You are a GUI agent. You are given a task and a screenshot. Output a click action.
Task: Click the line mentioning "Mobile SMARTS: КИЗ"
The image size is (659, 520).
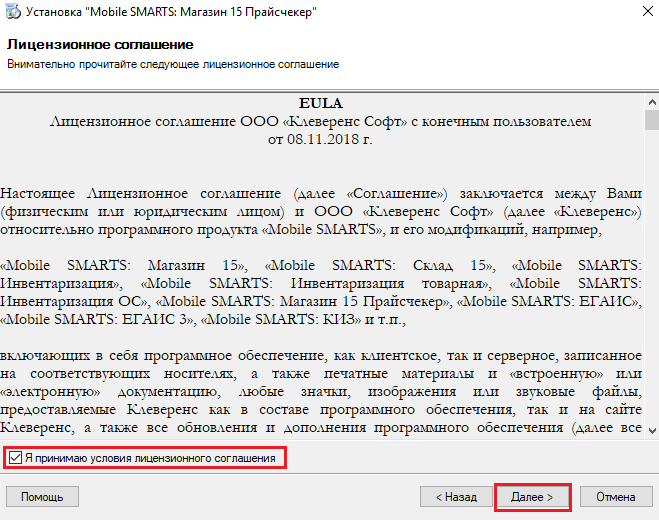tap(203, 319)
